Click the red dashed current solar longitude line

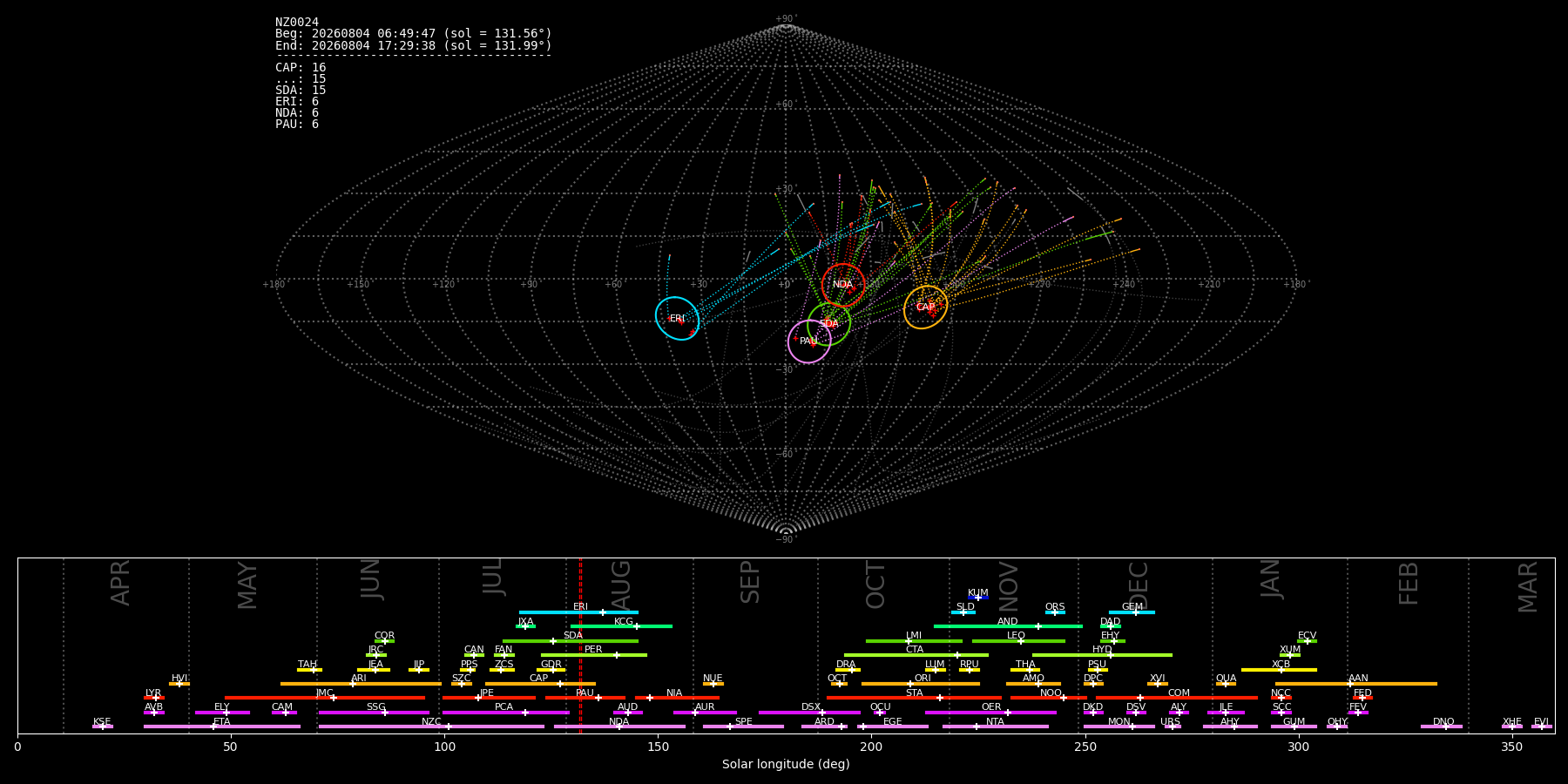[580, 645]
